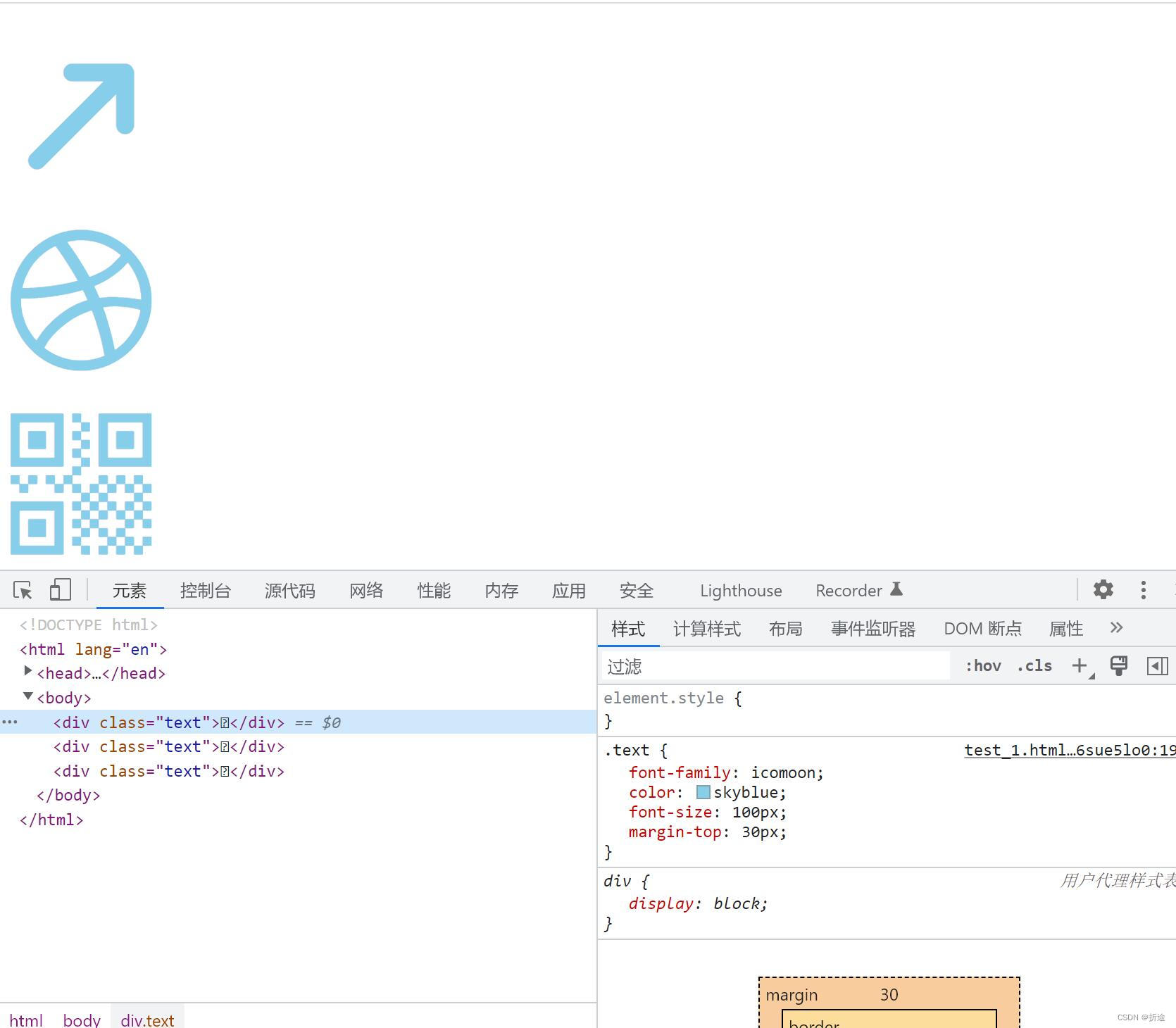Toggle the .cls class editor button
This screenshot has height=1028, width=1176.
(x=1034, y=666)
